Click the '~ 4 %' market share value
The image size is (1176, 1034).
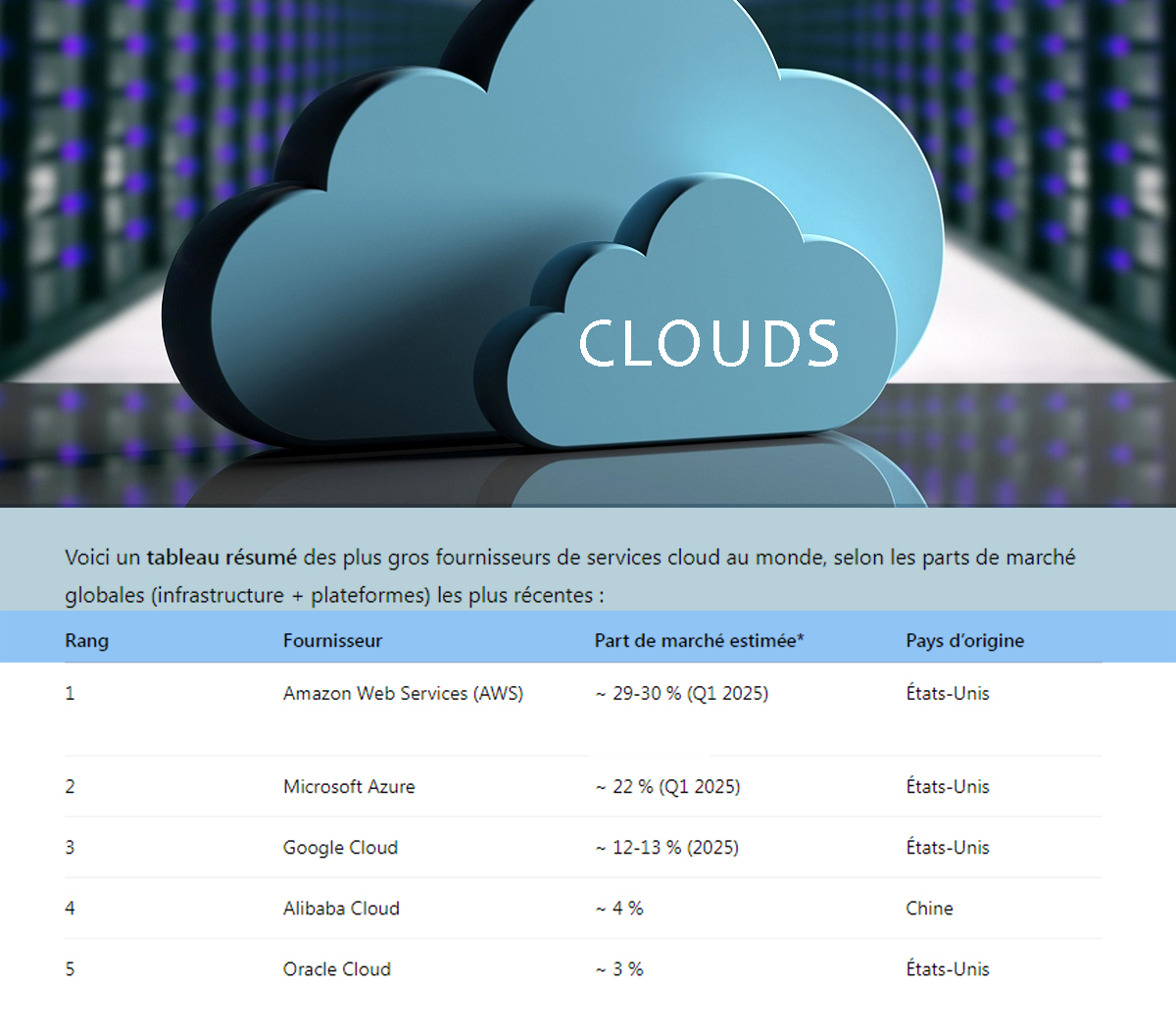[619, 909]
